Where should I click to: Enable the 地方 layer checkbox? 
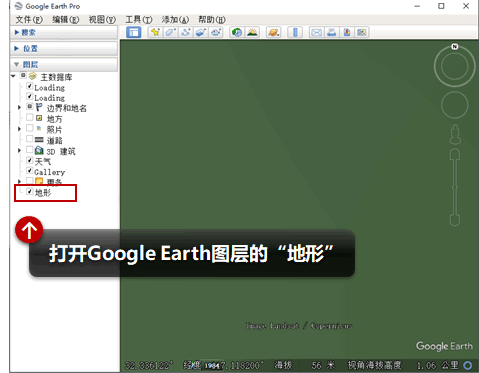(x=30, y=117)
